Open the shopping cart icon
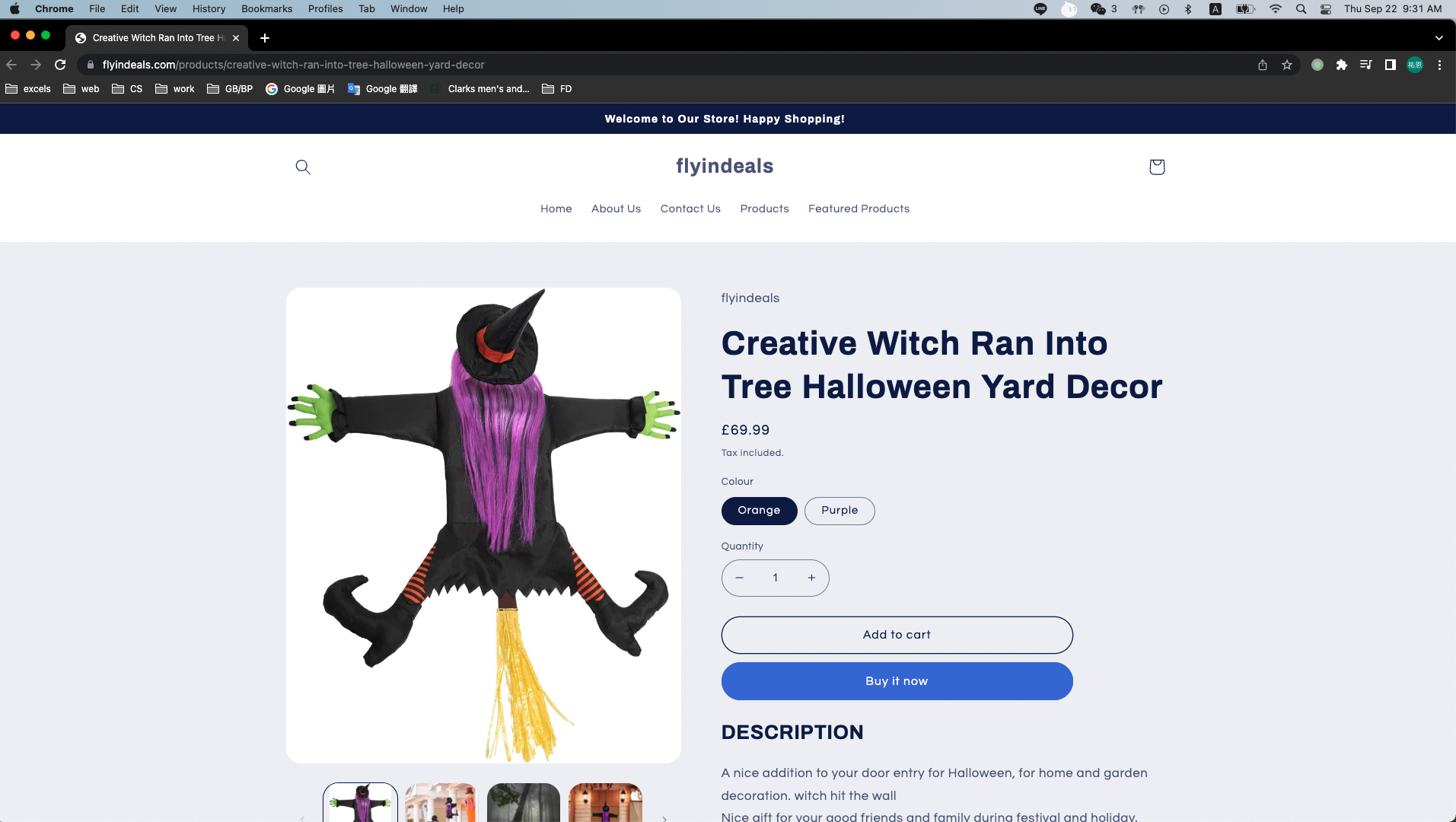Viewport: 1456px width, 822px height. (x=1157, y=167)
